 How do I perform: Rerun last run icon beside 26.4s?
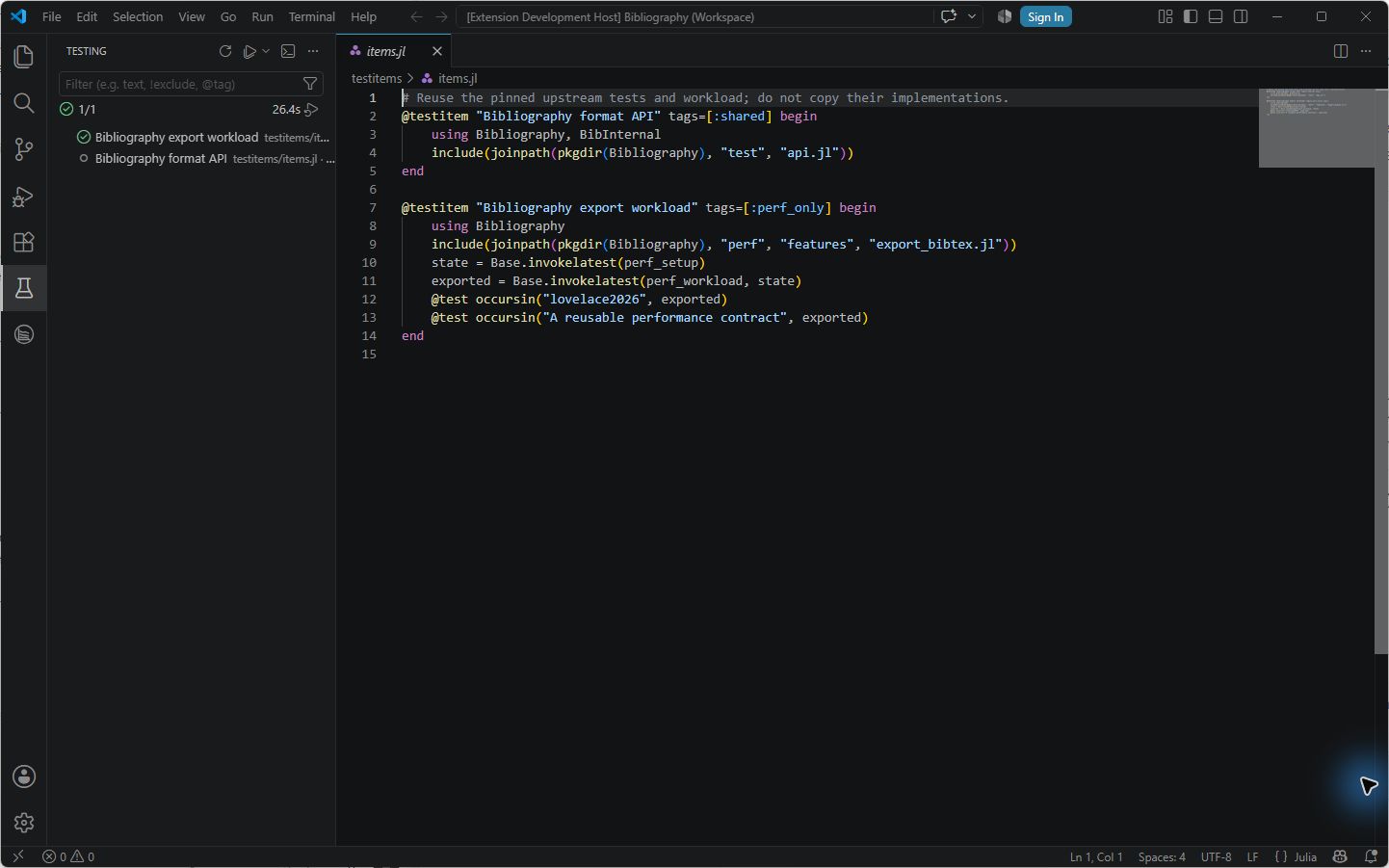[311, 110]
